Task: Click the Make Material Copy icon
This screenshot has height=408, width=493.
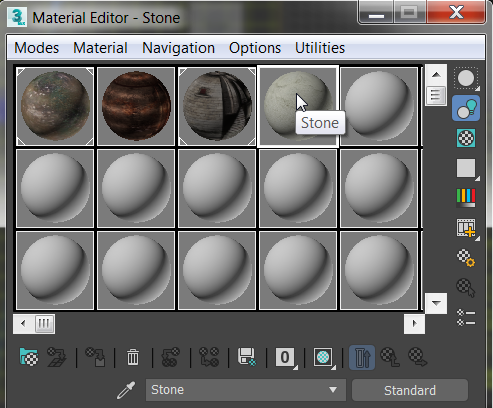Action: [x=171, y=357]
